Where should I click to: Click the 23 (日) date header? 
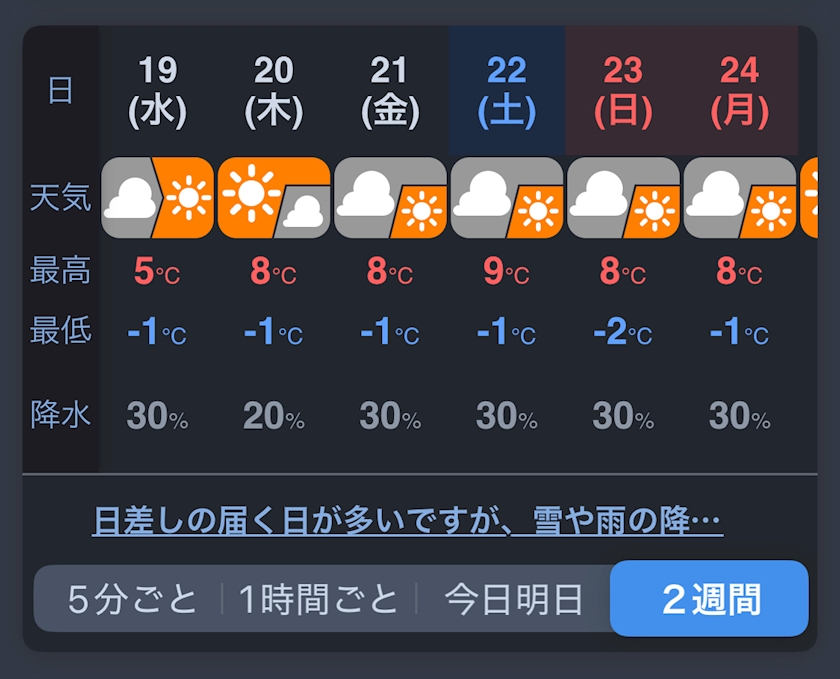coord(623,91)
